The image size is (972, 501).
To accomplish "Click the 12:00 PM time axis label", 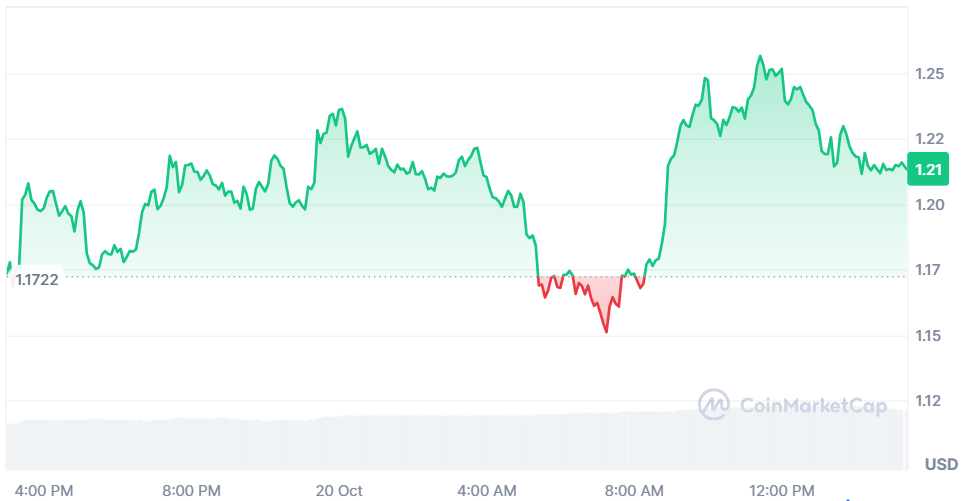I will coord(781,490).
